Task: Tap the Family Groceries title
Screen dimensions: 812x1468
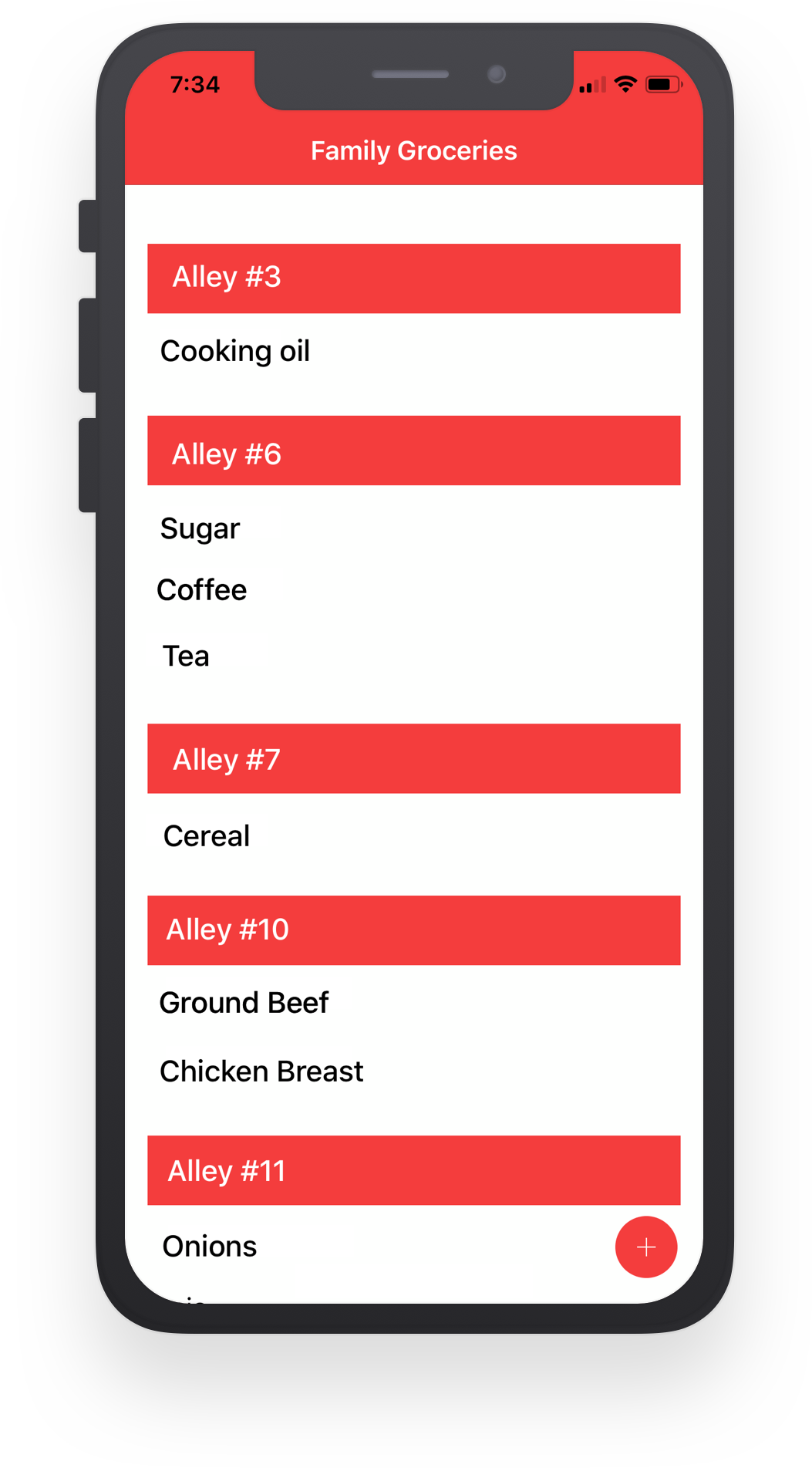Action: pyautogui.click(x=413, y=150)
